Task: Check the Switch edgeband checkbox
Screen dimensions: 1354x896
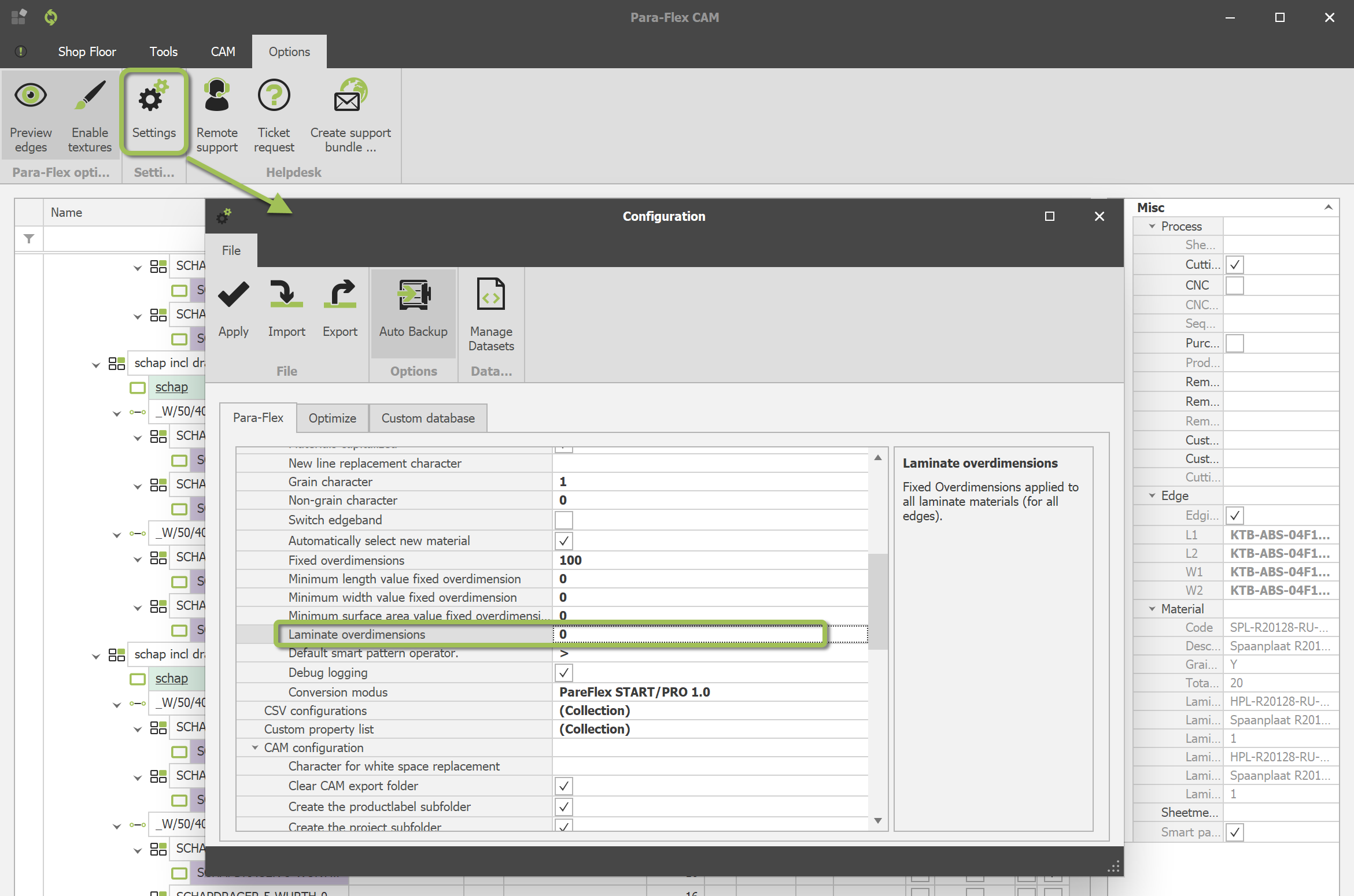Action: tap(563, 520)
